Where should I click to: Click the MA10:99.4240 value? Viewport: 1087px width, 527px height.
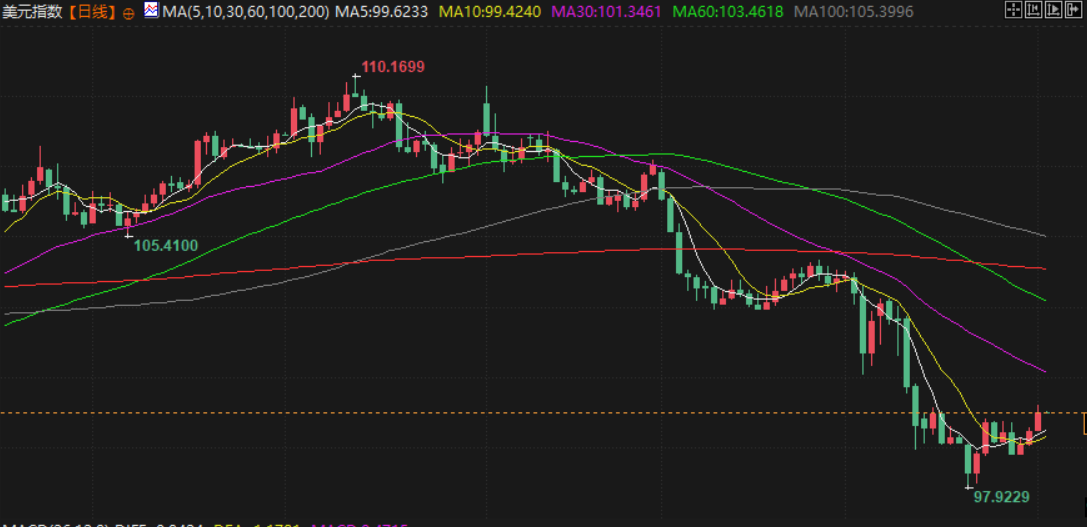click(x=488, y=12)
